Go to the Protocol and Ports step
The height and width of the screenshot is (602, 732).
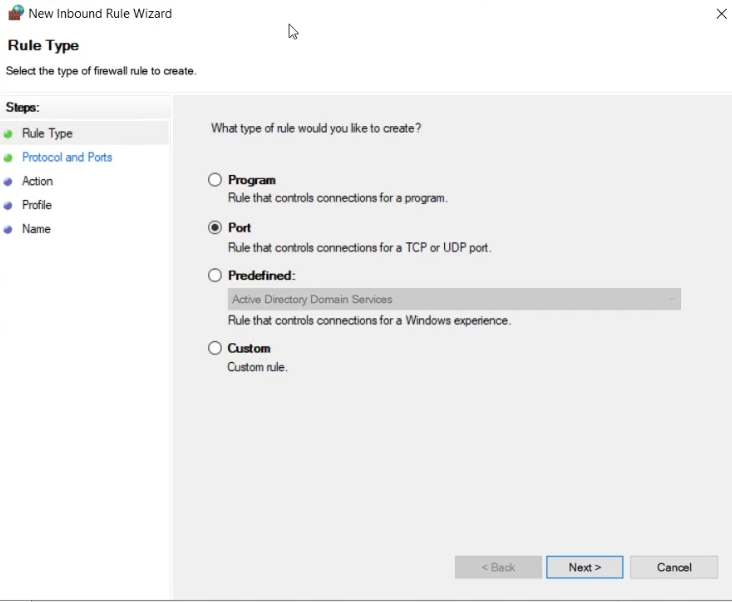67,157
